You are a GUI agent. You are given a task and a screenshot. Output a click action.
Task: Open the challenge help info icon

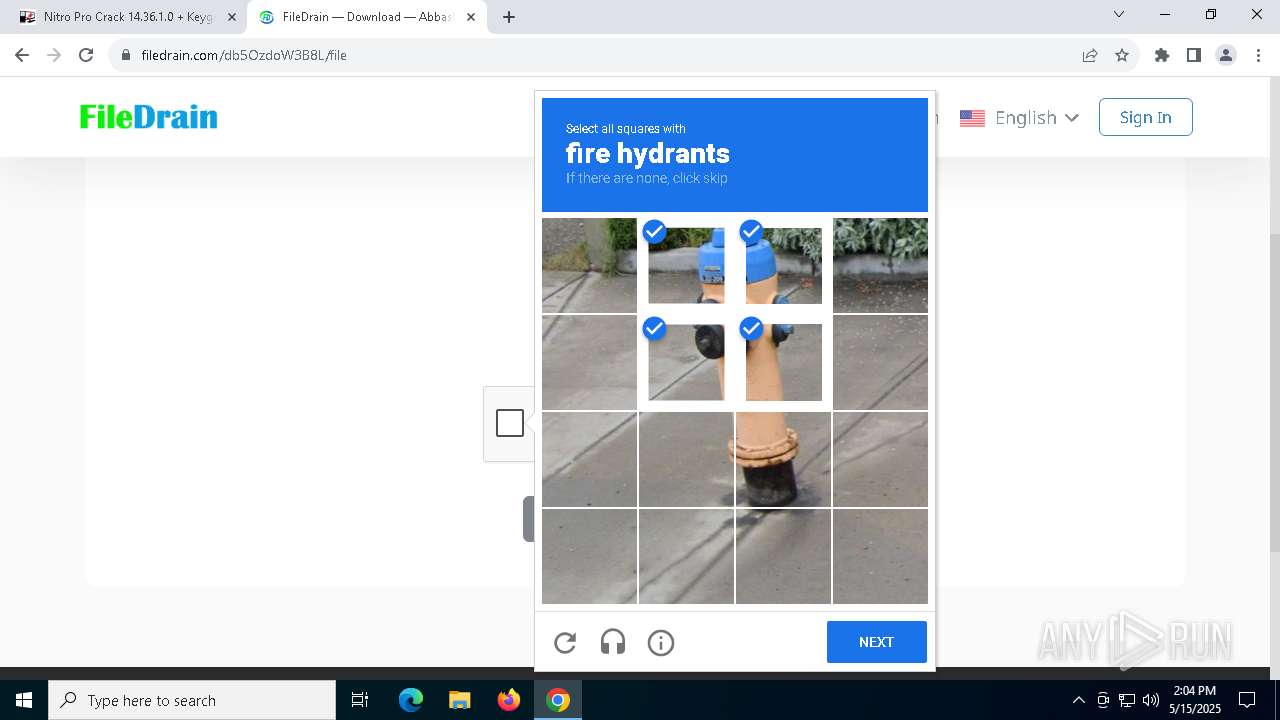661,642
